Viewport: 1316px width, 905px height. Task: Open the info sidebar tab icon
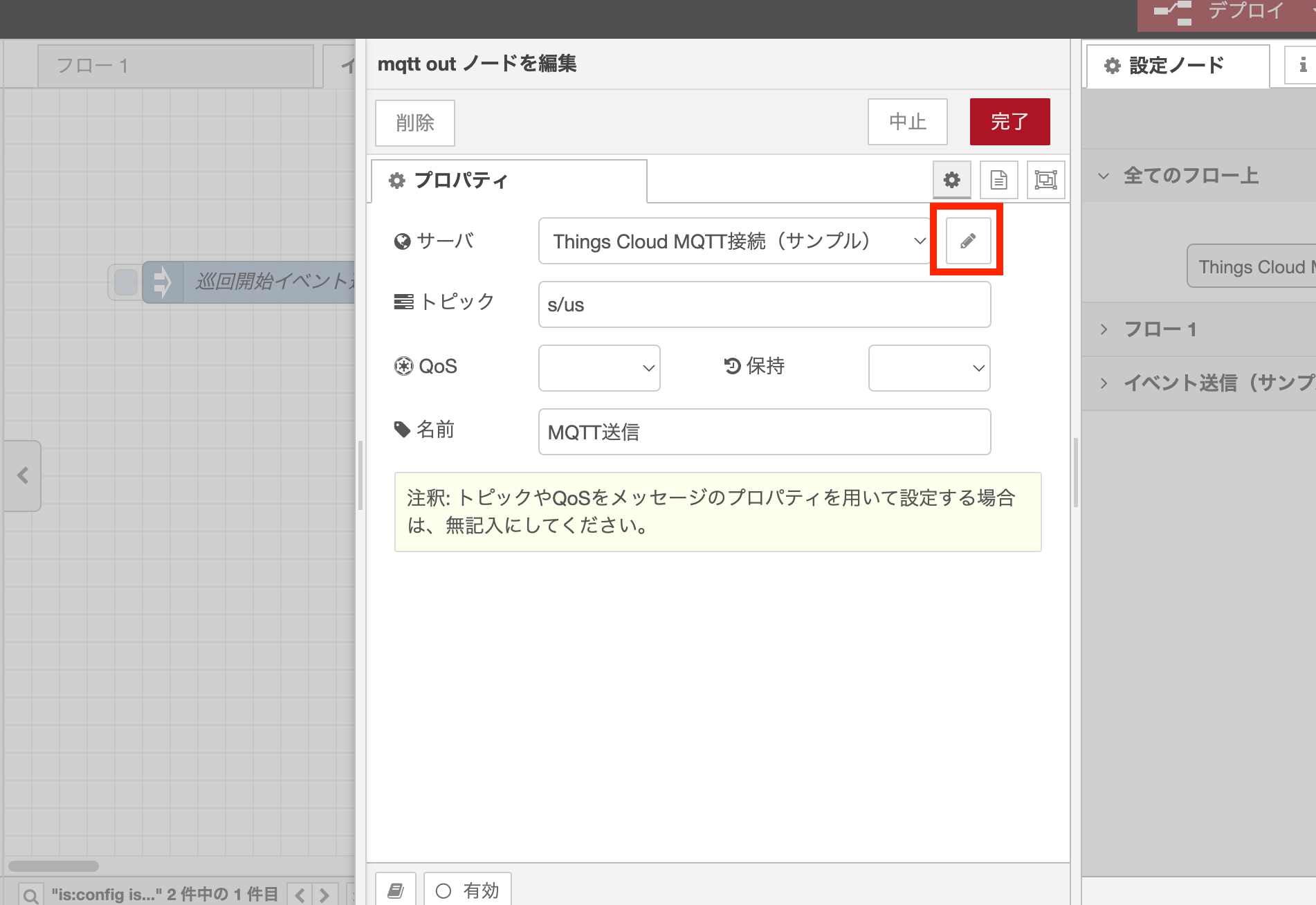(x=1302, y=65)
